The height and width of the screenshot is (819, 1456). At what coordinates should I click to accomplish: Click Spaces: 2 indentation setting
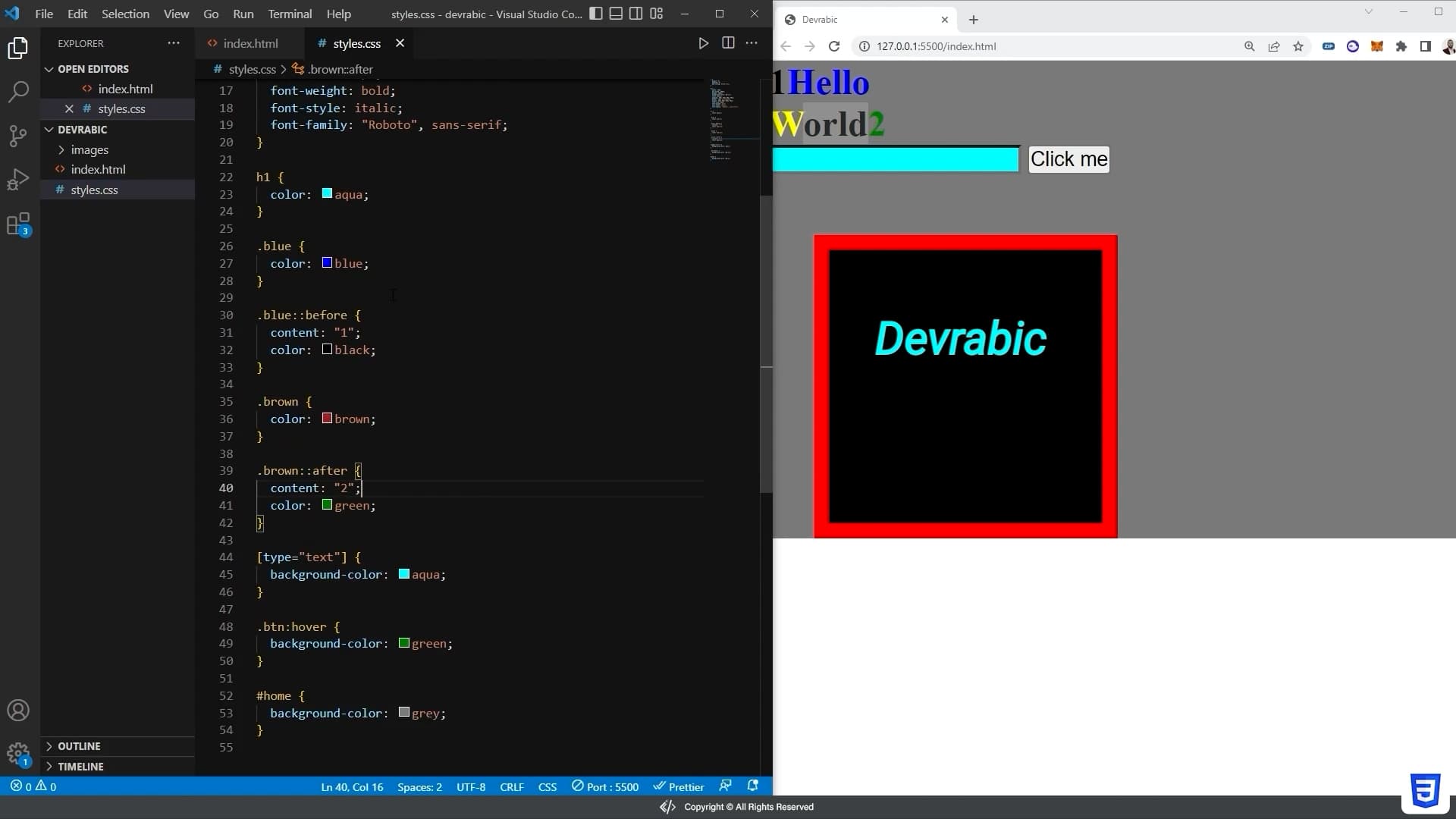[x=419, y=786]
